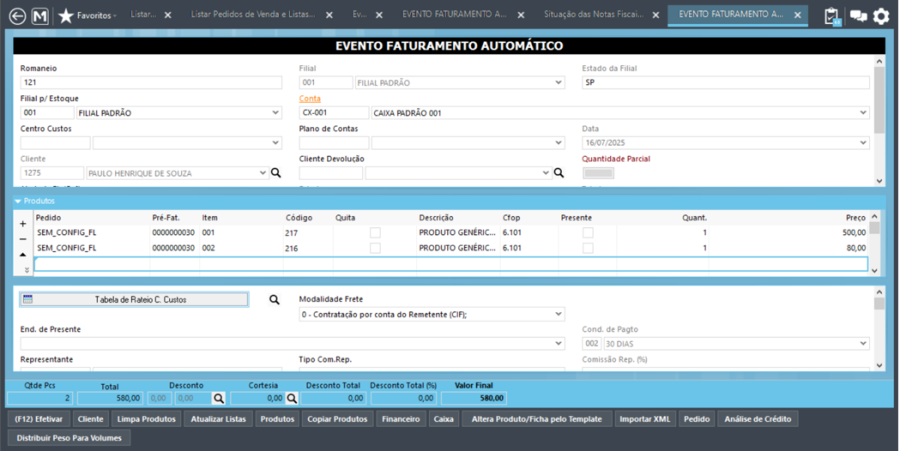Open the chat messages icon
900x451 pixels.
tap(858, 16)
